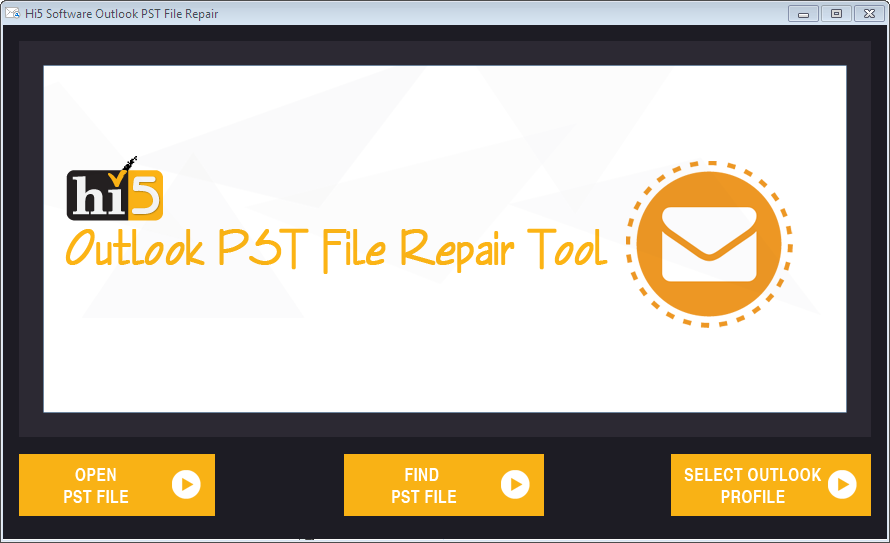Minimize the Hi5 Software window
Viewport: 890px width, 543px height.
pyautogui.click(x=803, y=14)
